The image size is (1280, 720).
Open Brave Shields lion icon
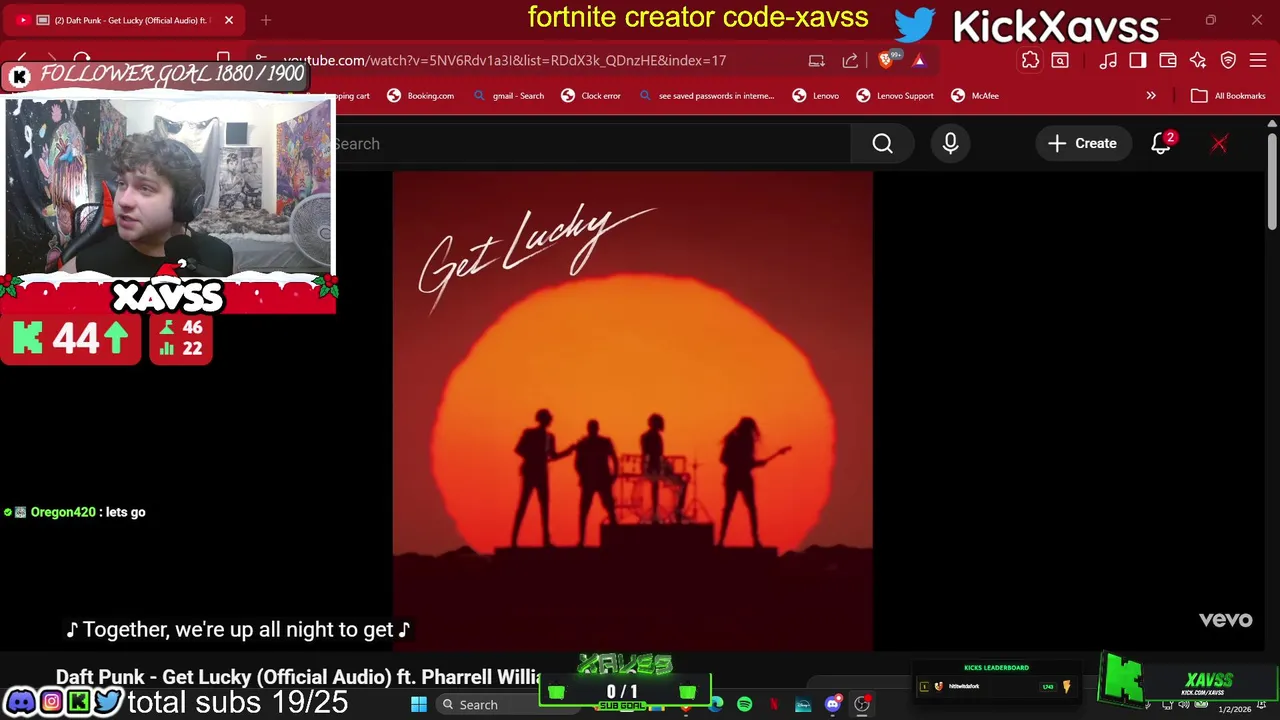pyautogui.click(x=886, y=61)
